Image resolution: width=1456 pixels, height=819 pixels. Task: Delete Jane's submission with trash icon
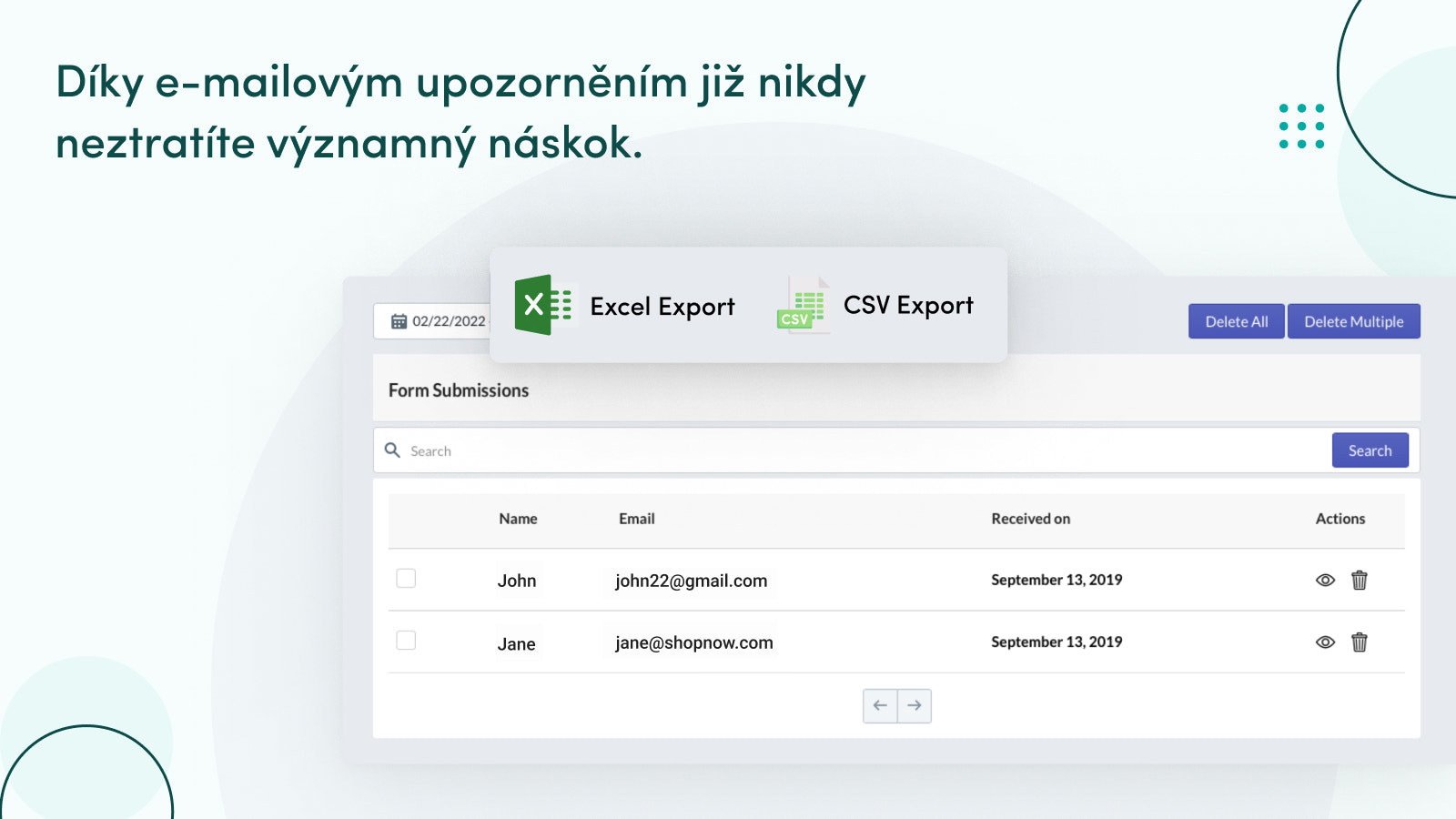tap(1360, 642)
